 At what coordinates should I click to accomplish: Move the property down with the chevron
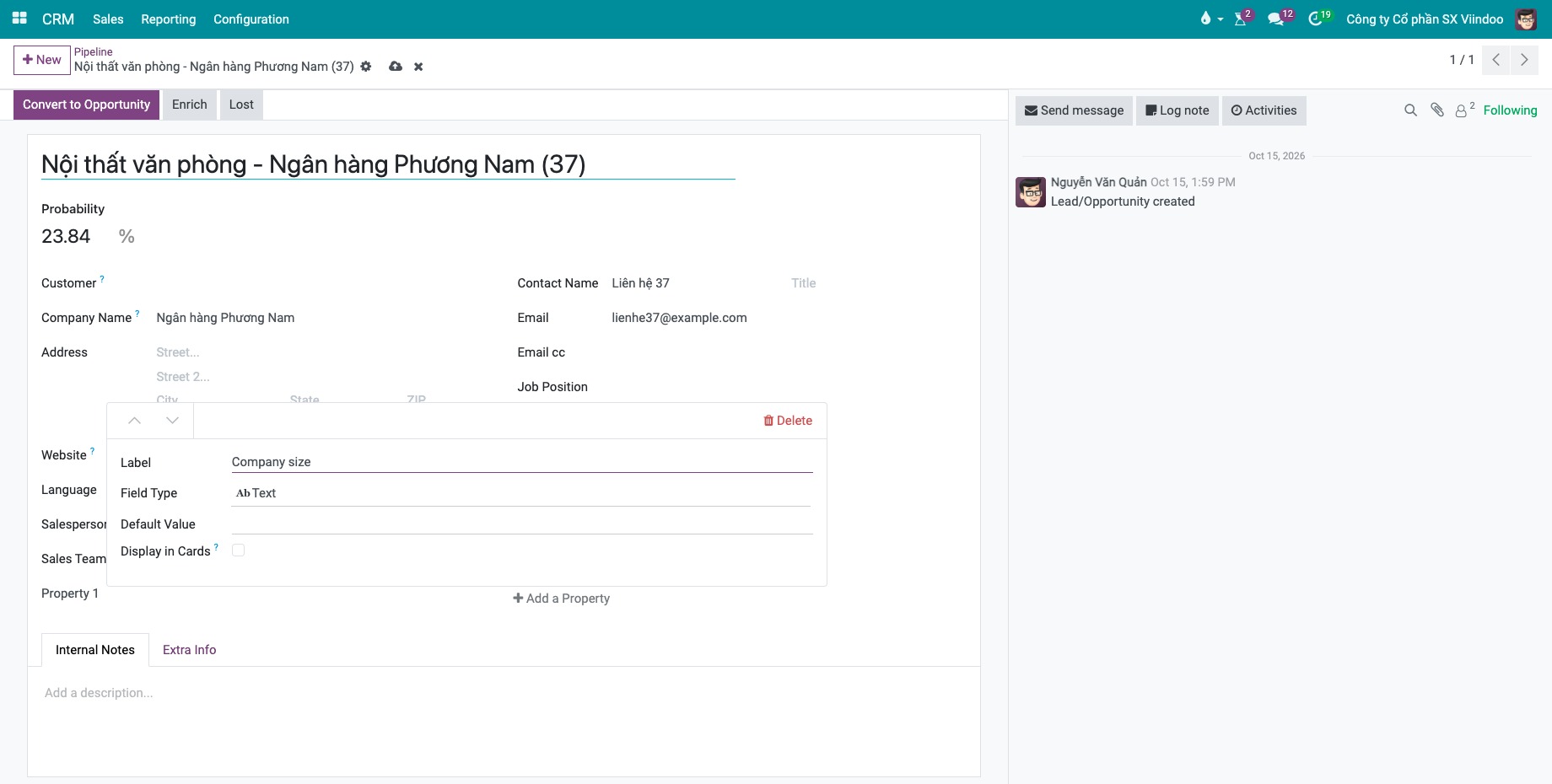tap(172, 421)
